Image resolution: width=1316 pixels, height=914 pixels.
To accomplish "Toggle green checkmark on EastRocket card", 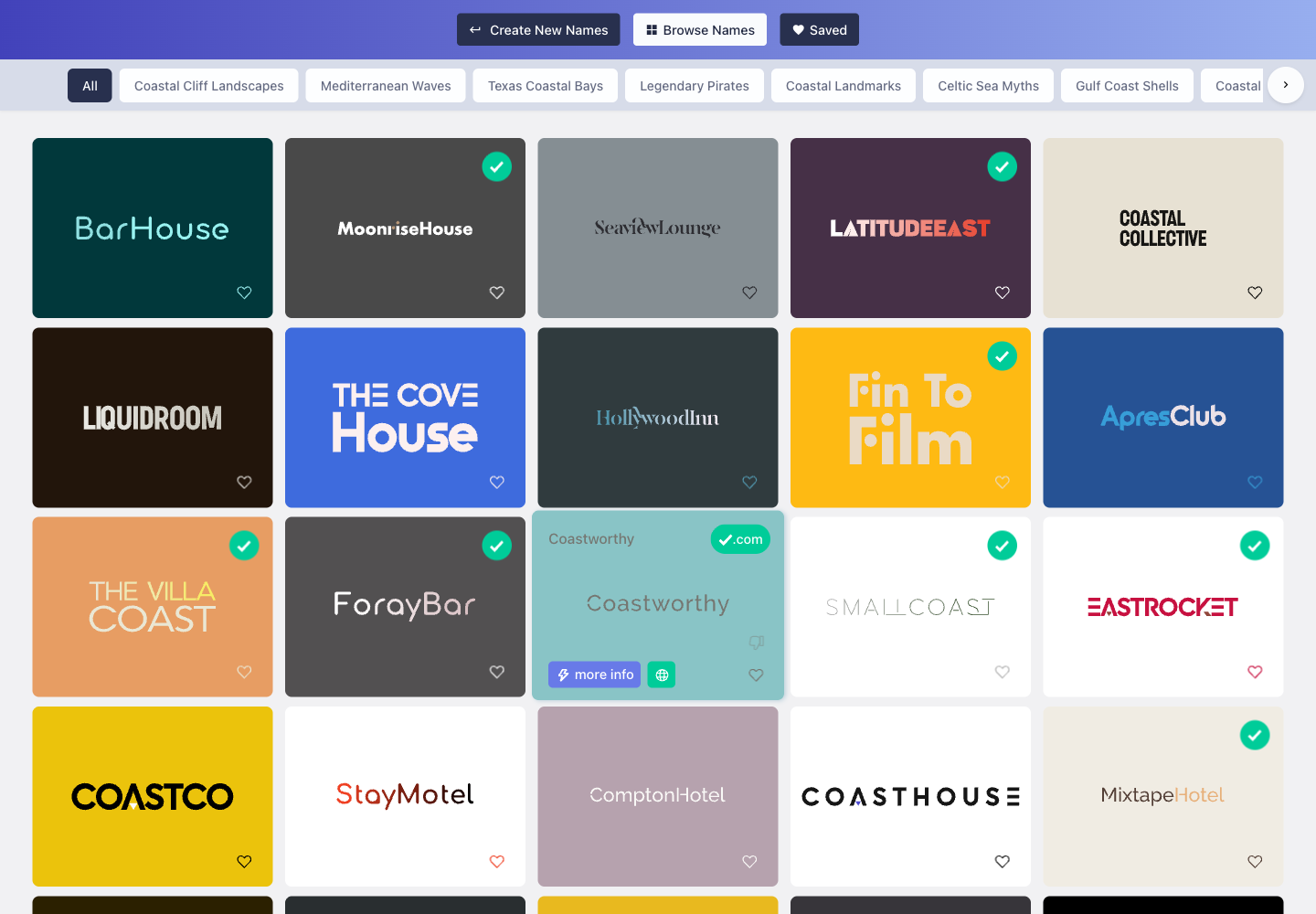I will (1255, 546).
